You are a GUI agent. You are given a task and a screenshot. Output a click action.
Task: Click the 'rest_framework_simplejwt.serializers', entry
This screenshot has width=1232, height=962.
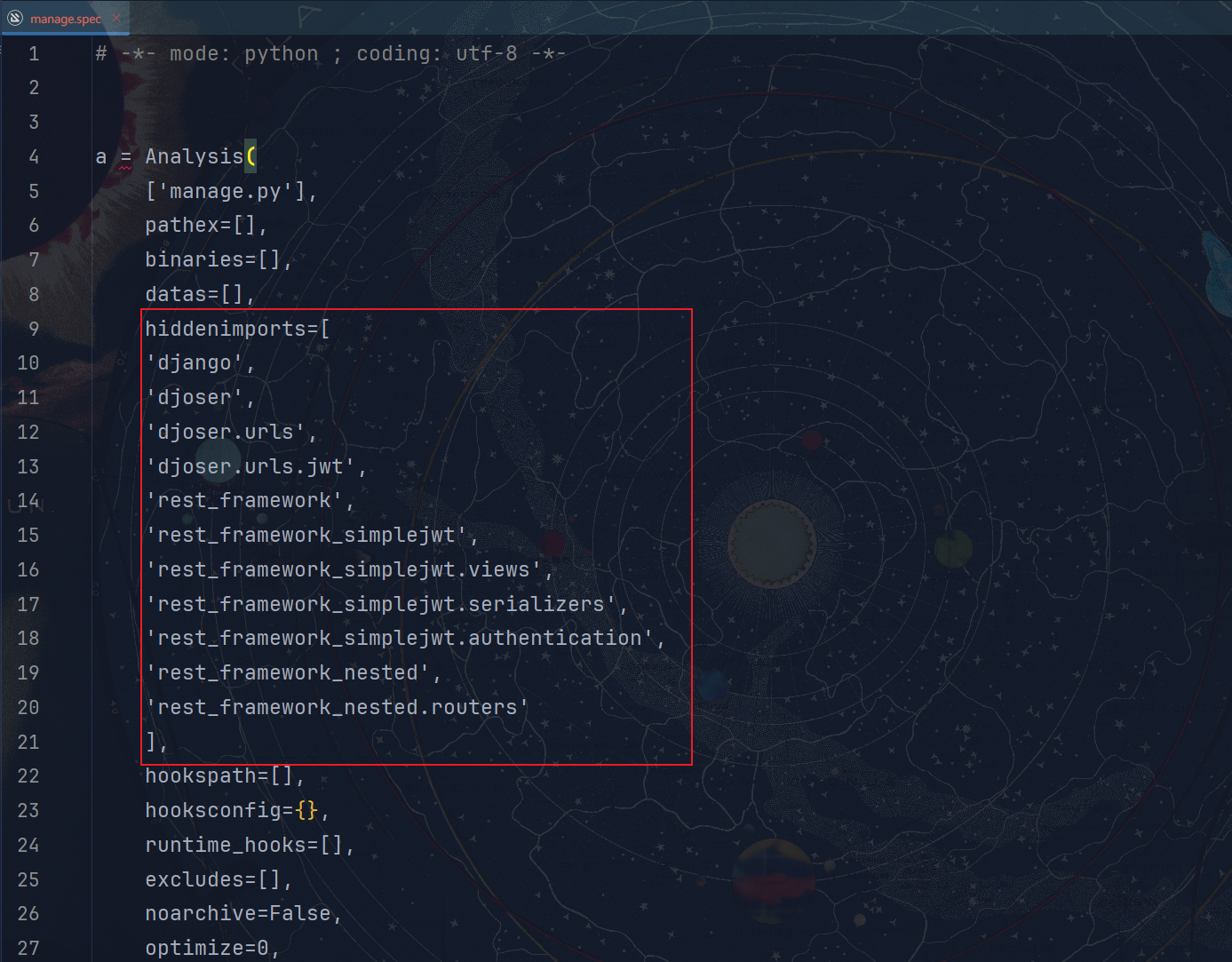386,605
